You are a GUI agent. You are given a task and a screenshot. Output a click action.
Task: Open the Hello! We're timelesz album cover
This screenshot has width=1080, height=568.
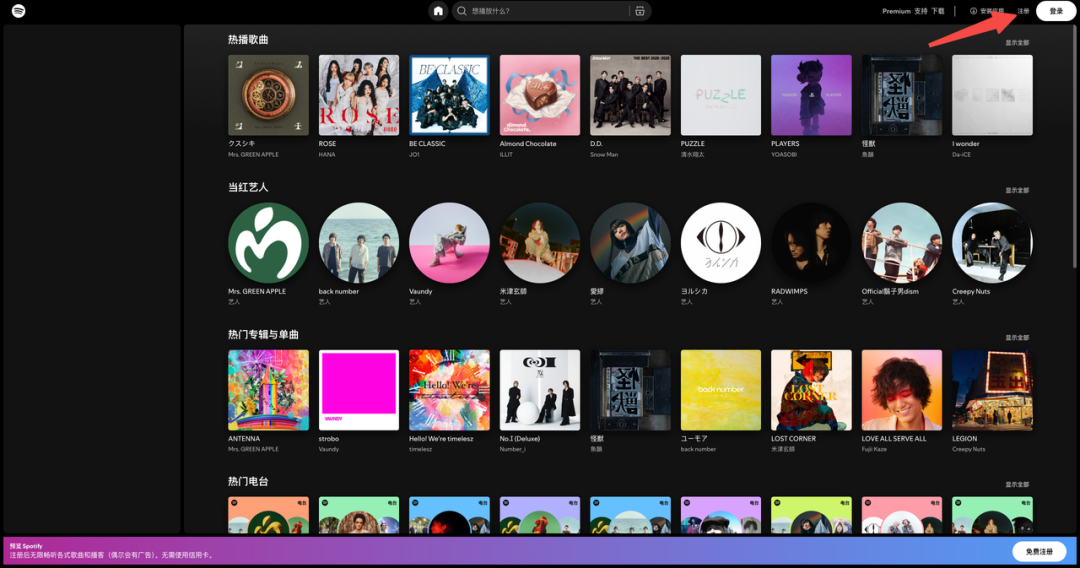tap(449, 390)
